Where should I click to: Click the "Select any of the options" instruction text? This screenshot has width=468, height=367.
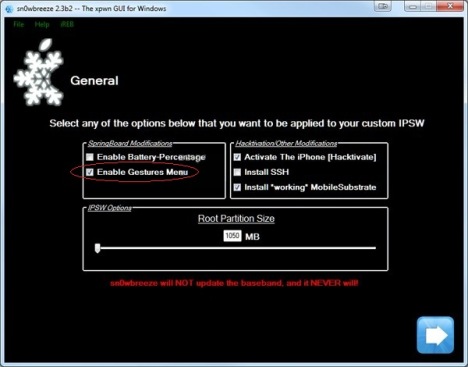tap(237, 123)
